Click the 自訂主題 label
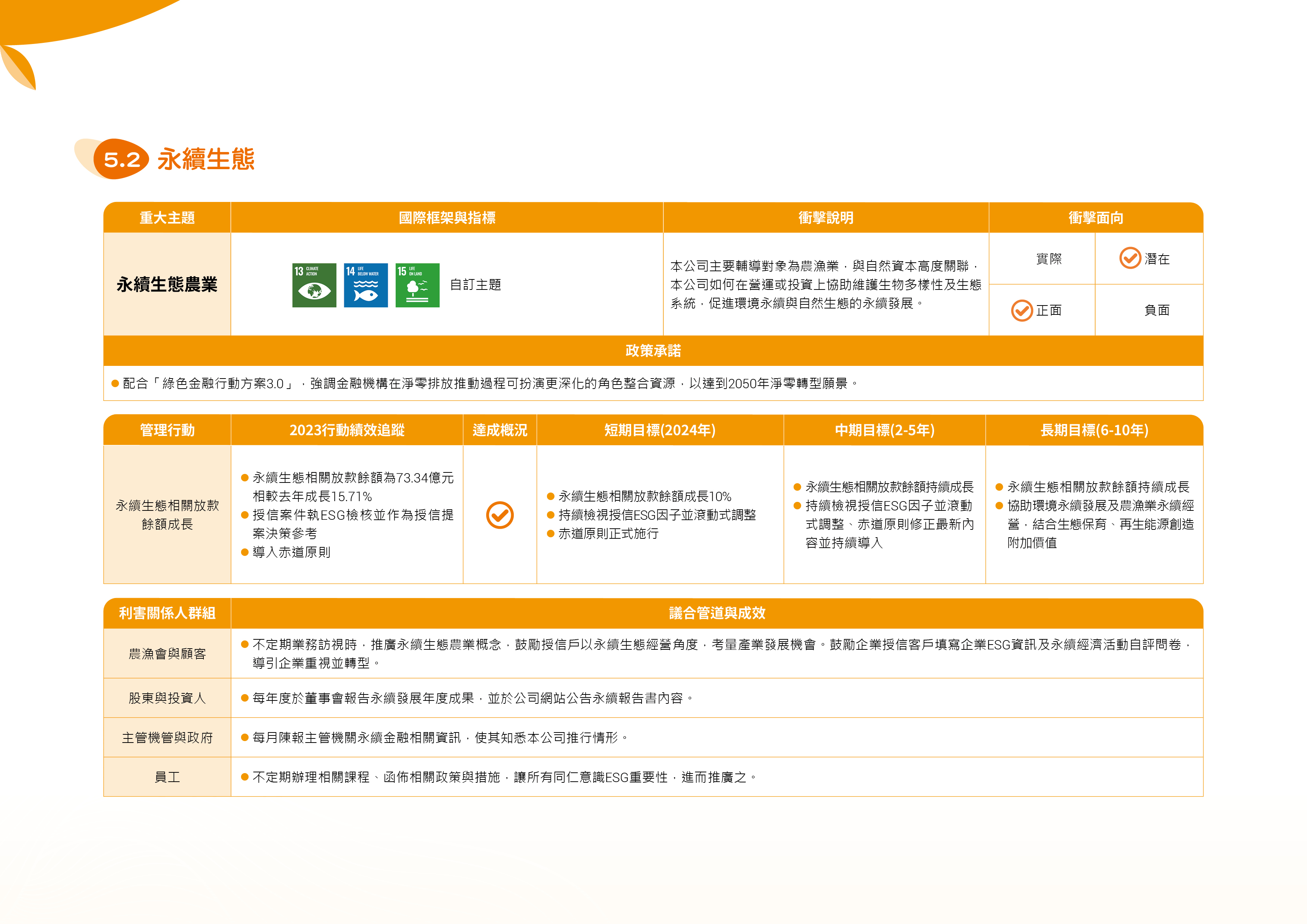 pos(475,285)
